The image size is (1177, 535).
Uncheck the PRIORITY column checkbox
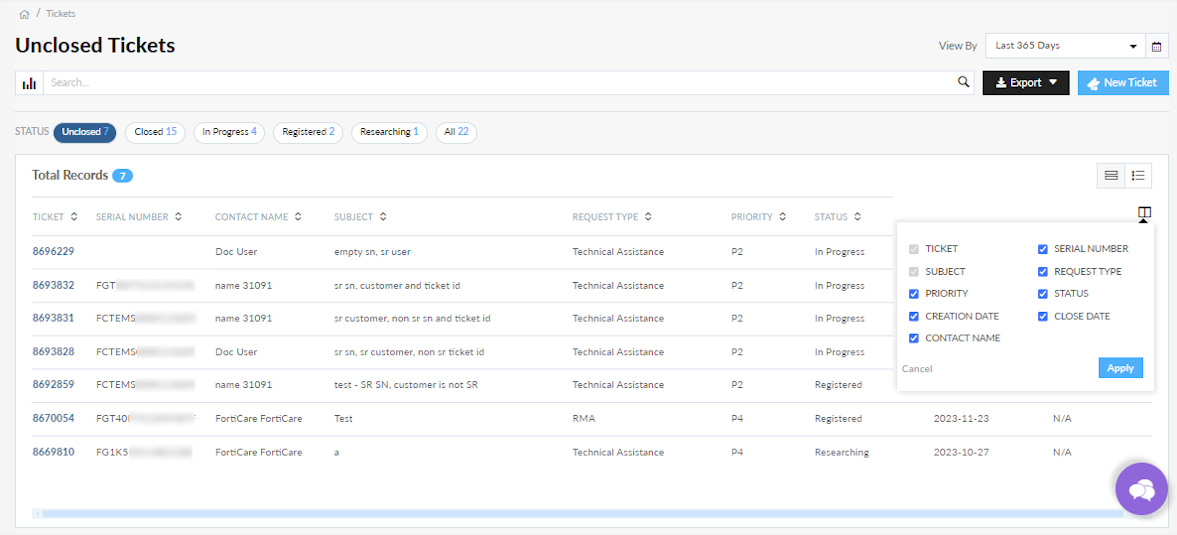(914, 294)
